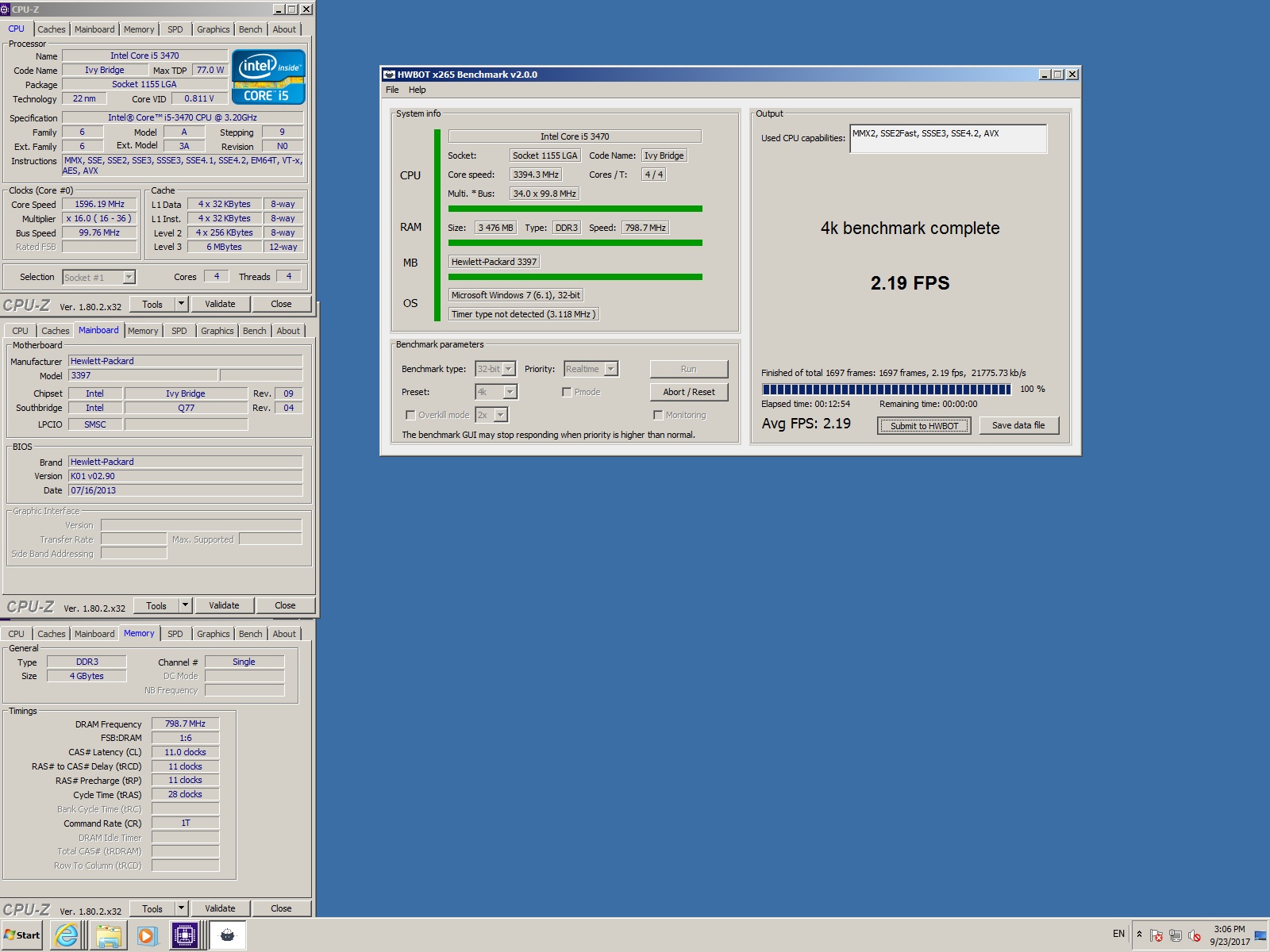
Task: Expand Tools arrow in Memory CPU-Z window
Action: coord(181,908)
